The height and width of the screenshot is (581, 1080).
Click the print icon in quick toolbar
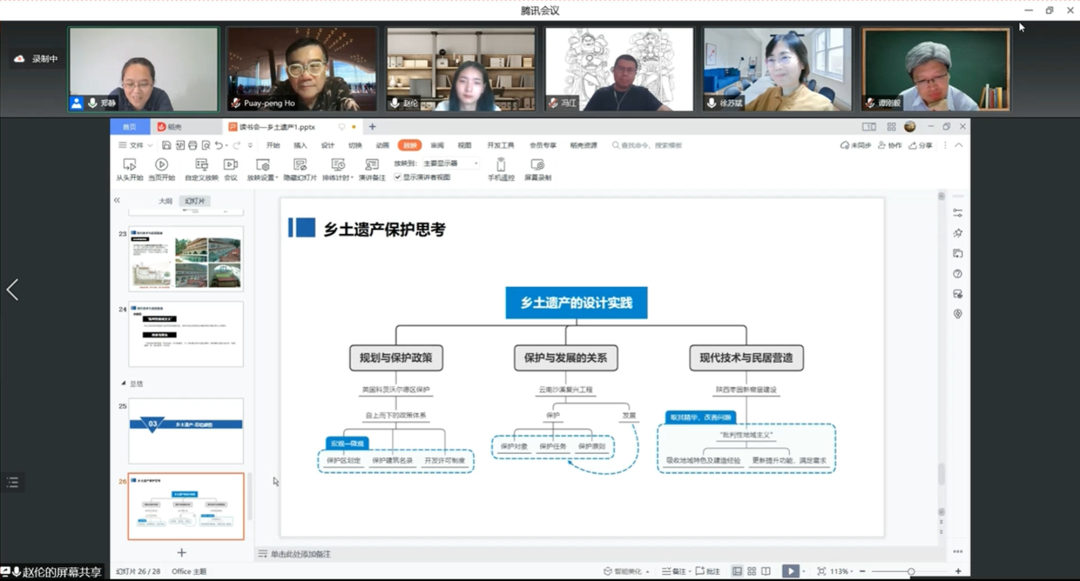tap(192, 145)
